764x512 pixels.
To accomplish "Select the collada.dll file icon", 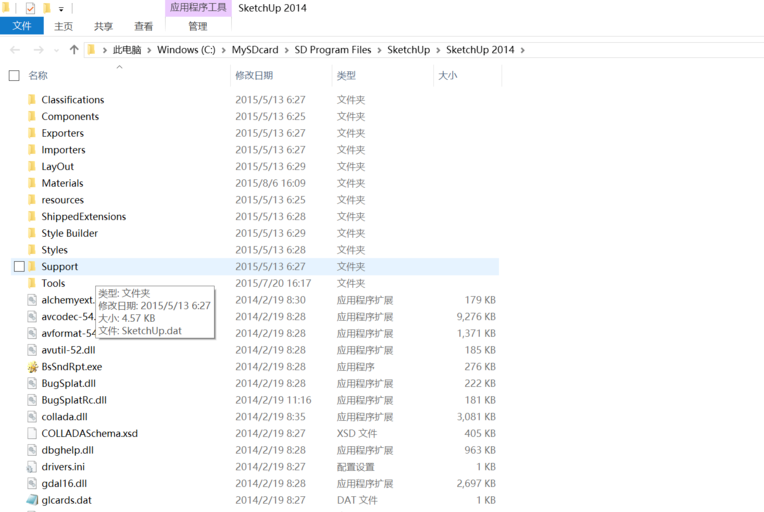I will 32,417.
